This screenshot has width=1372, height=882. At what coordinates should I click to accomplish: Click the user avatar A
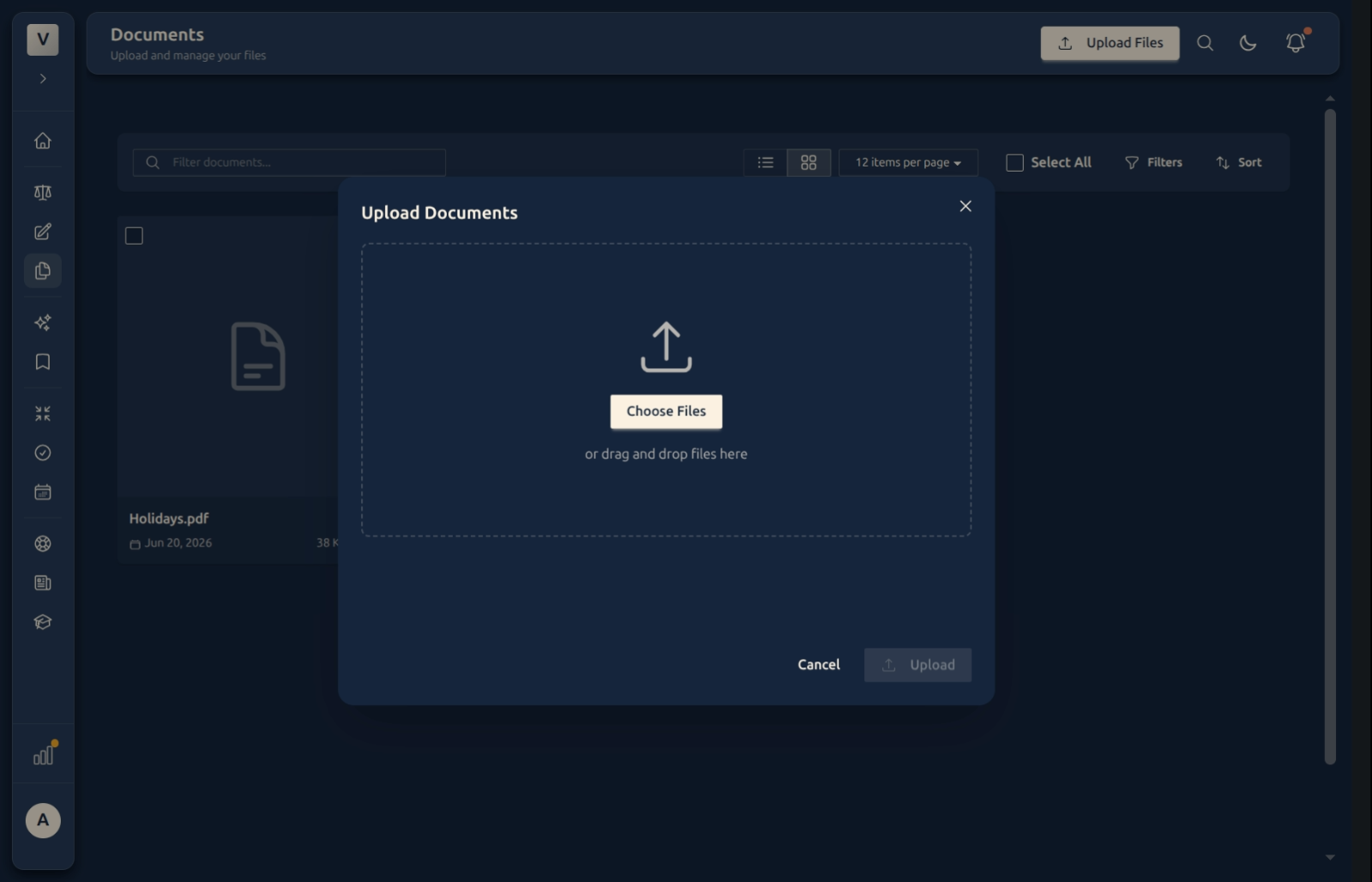[x=43, y=820]
